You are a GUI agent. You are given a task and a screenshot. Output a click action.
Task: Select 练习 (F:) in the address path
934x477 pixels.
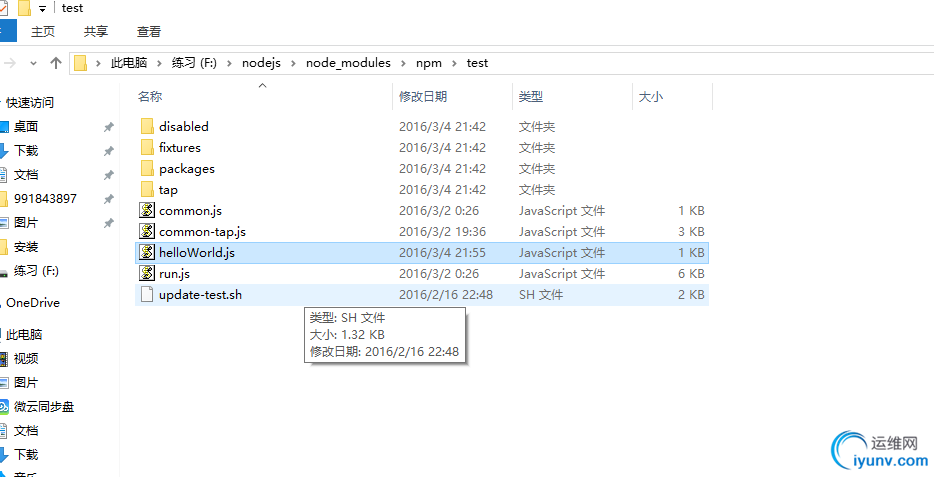(194, 63)
